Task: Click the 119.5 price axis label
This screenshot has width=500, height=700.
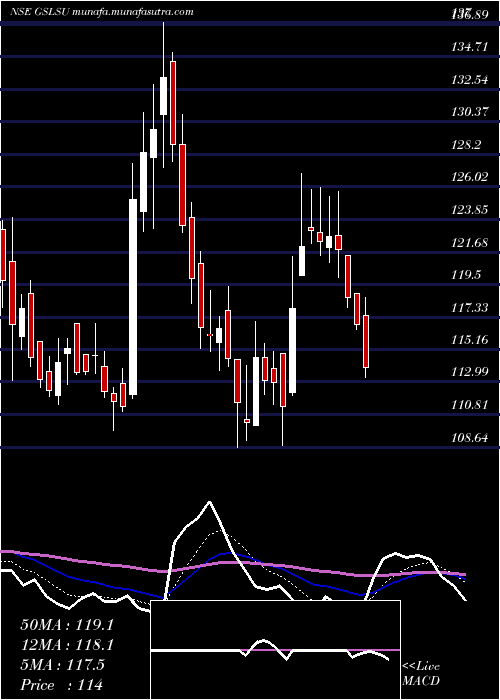Action: (x=467, y=275)
